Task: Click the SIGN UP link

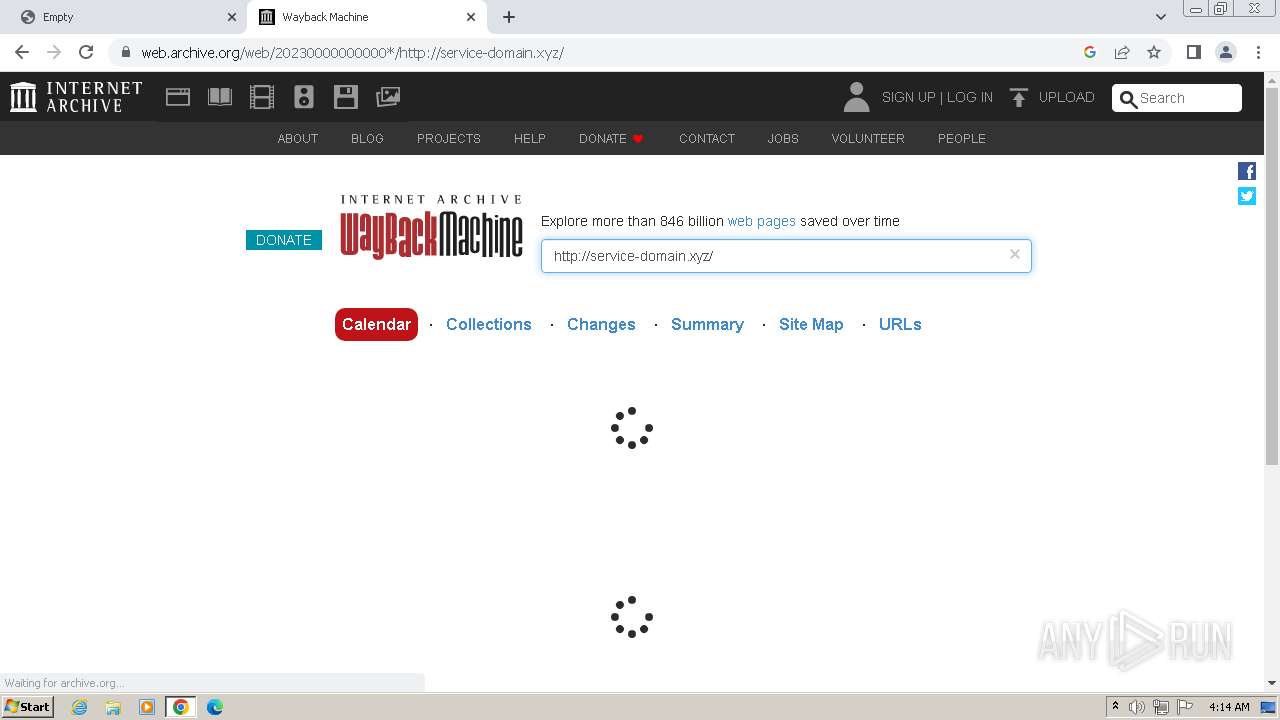Action: click(909, 97)
